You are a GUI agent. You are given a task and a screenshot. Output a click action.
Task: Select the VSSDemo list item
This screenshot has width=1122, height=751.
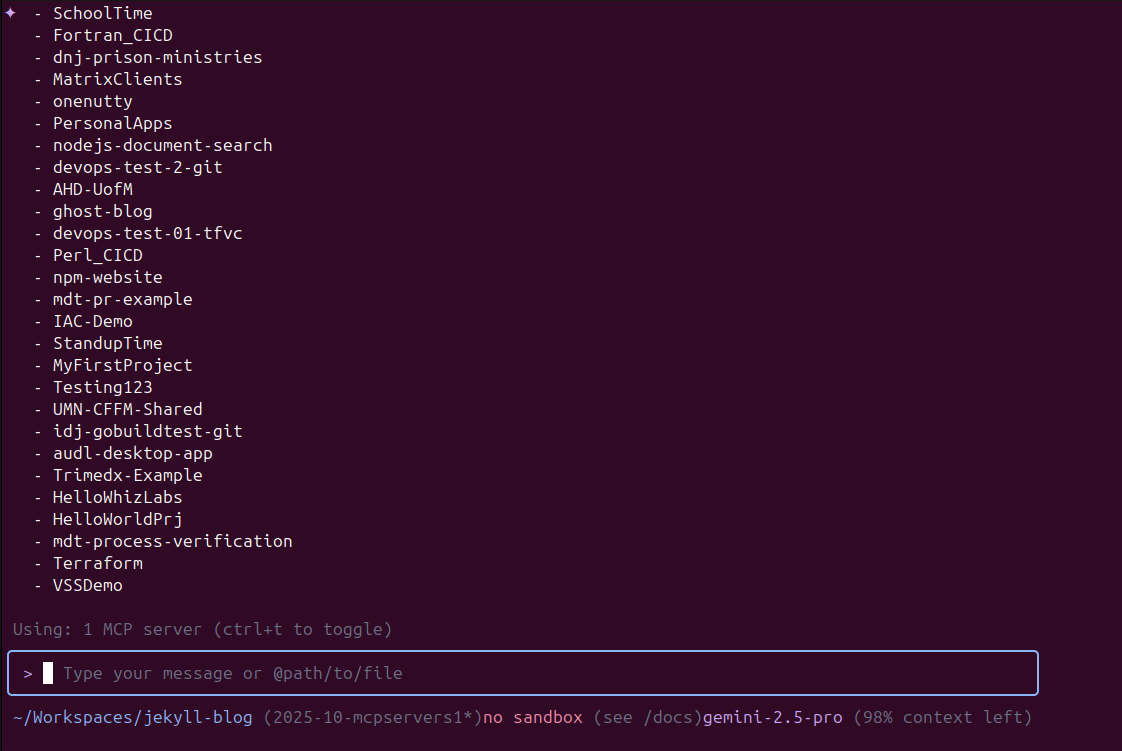pos(87,585)
